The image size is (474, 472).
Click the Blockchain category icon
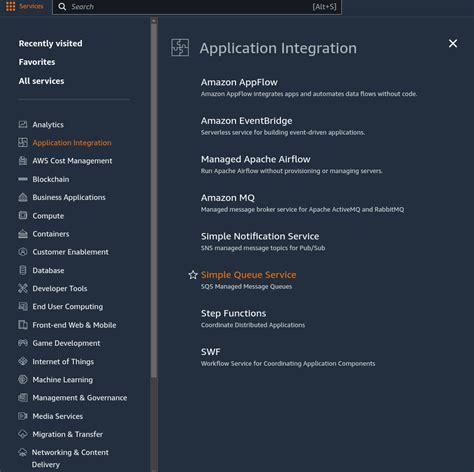click(23, 179)
